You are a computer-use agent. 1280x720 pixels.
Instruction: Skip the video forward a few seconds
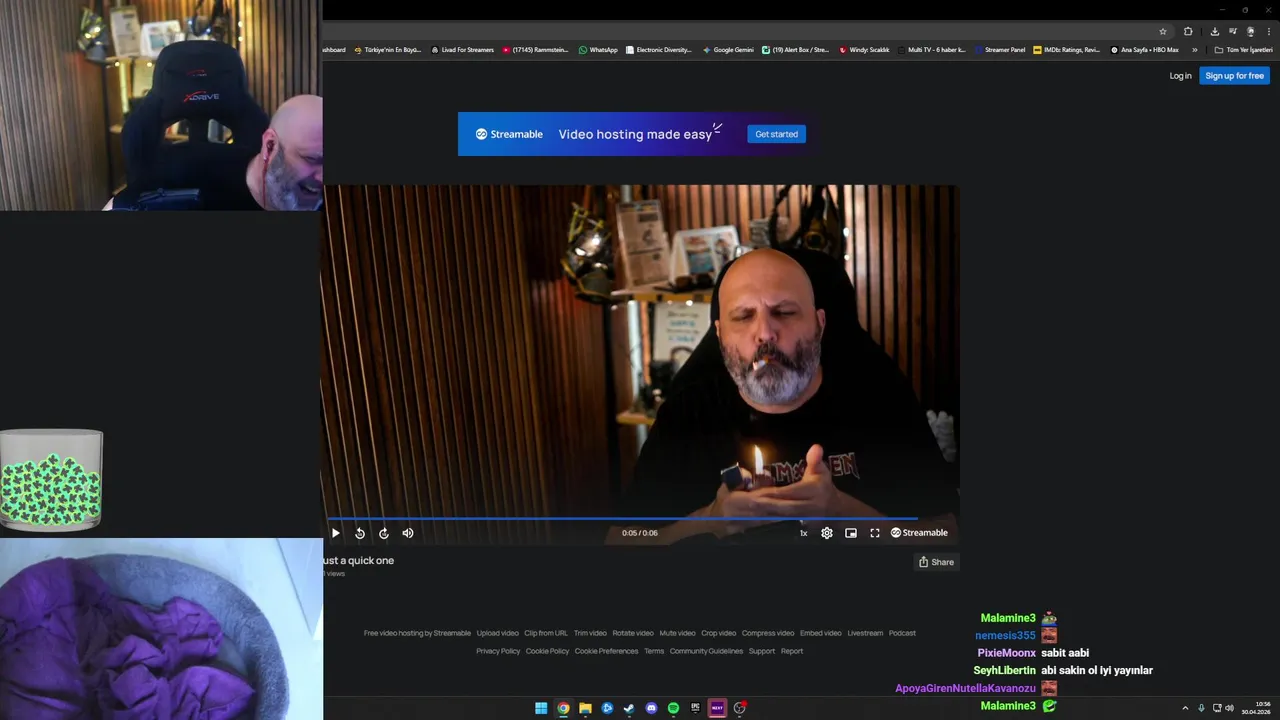[x=384, y=533]
